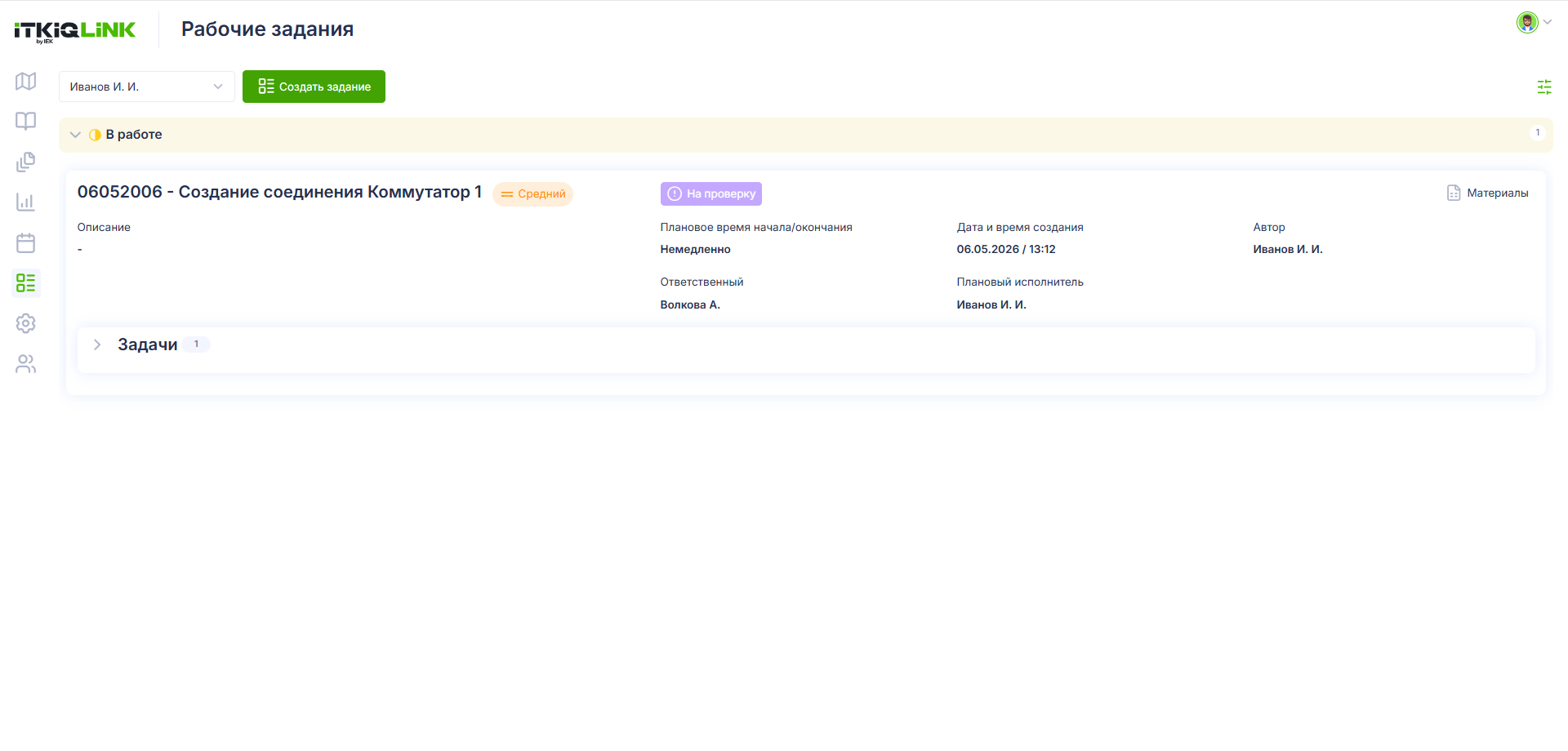1568x751 pixels.
Task: Click the ITK IQ LINK logo
Action: coord(75,31)
